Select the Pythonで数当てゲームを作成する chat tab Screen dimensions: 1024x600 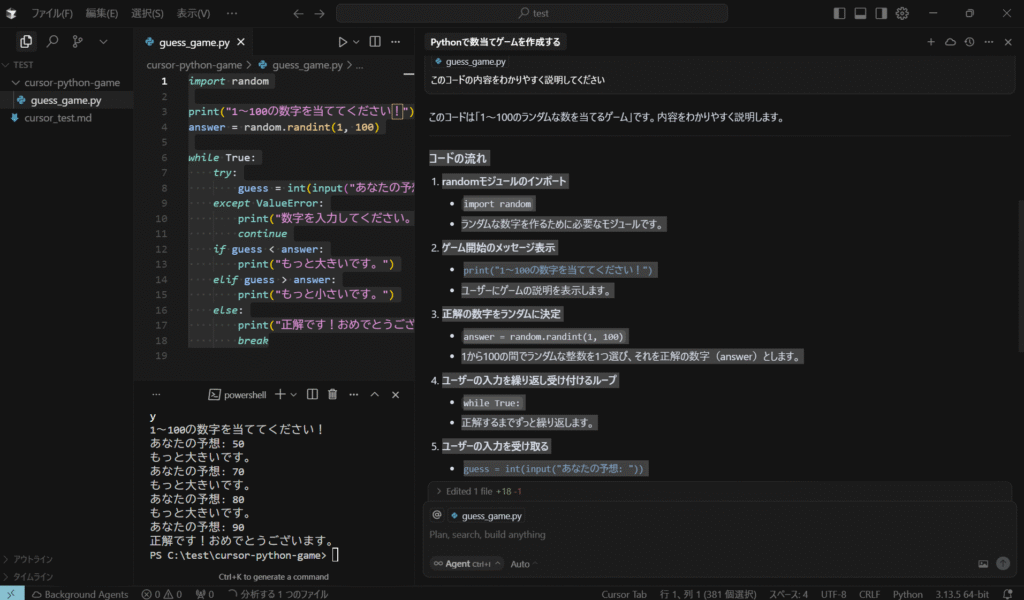tap(495, 42)
